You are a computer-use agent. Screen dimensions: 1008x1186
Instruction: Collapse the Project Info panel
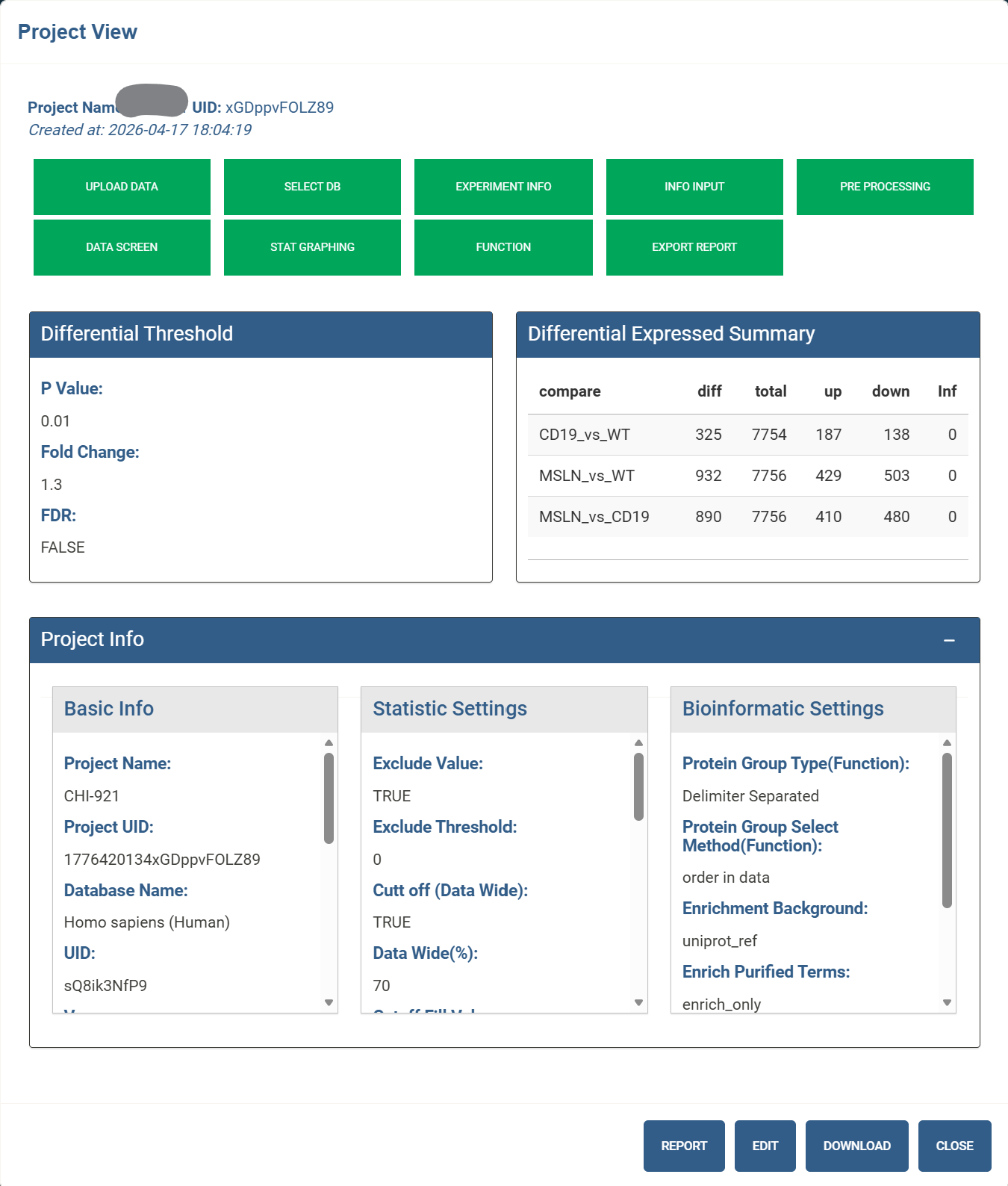click(949, 641)
